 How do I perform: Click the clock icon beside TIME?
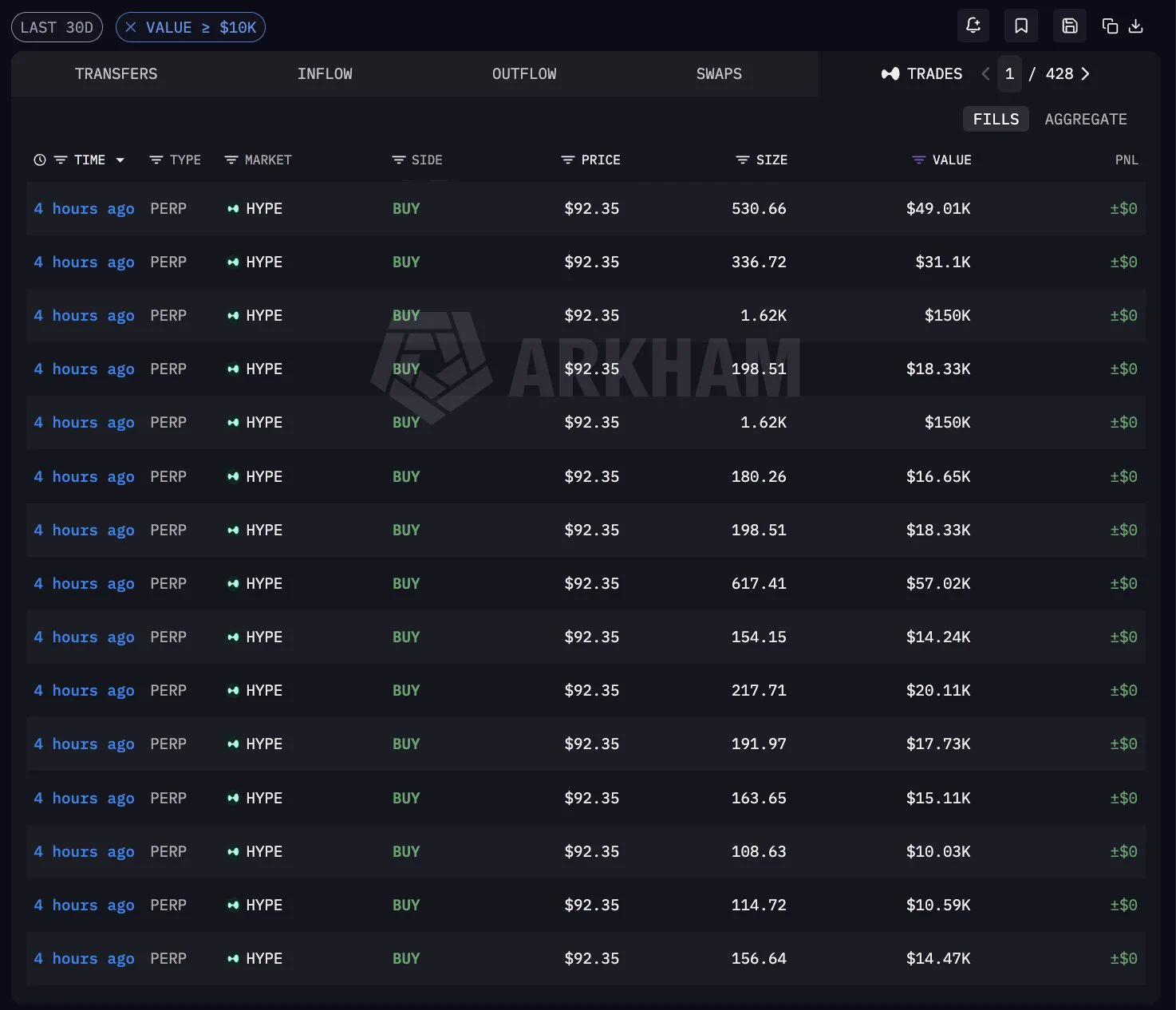[x=40, y=160]
